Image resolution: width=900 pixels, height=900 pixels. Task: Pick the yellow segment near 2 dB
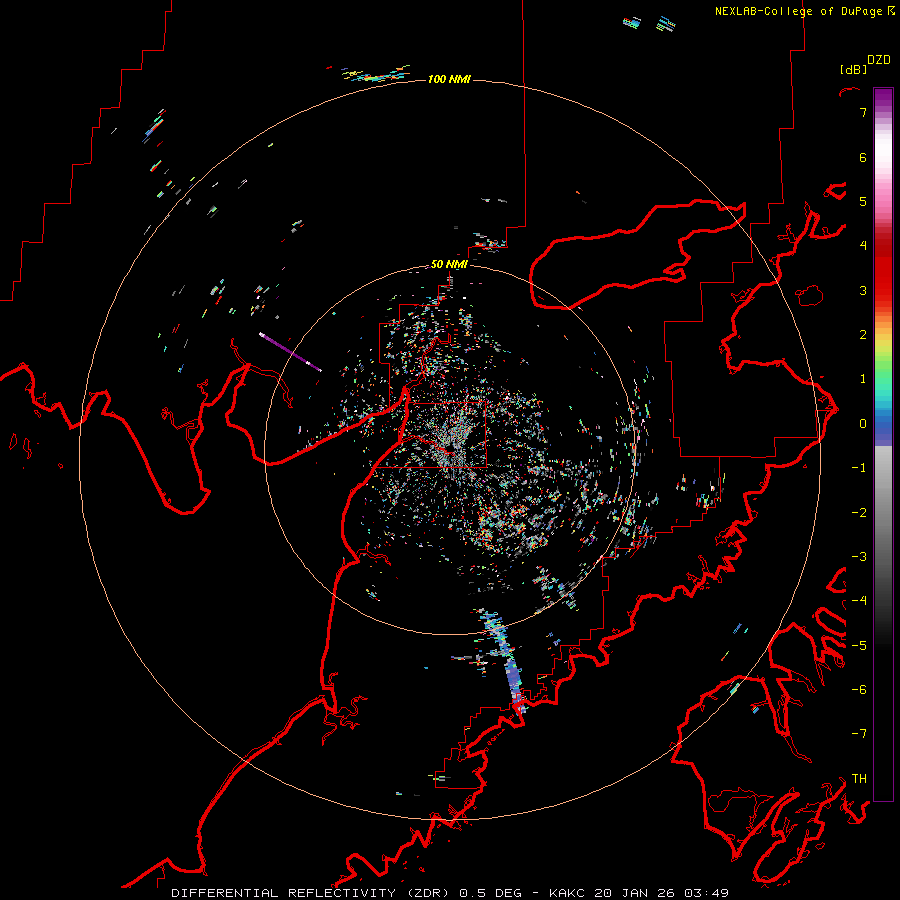(883, 340)
